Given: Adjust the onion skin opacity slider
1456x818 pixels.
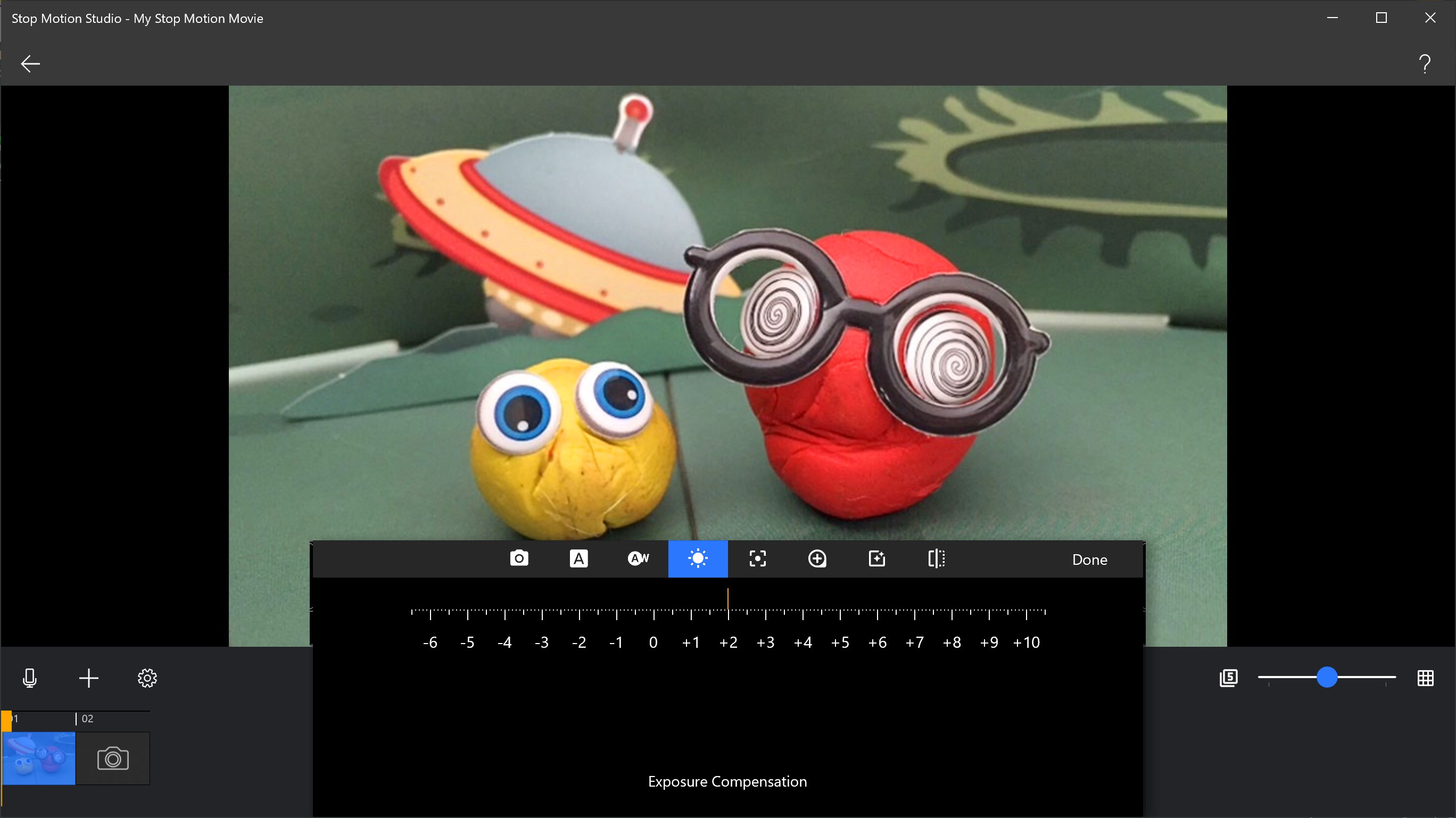Looking at the screenshot, I should click(1328, 678).
